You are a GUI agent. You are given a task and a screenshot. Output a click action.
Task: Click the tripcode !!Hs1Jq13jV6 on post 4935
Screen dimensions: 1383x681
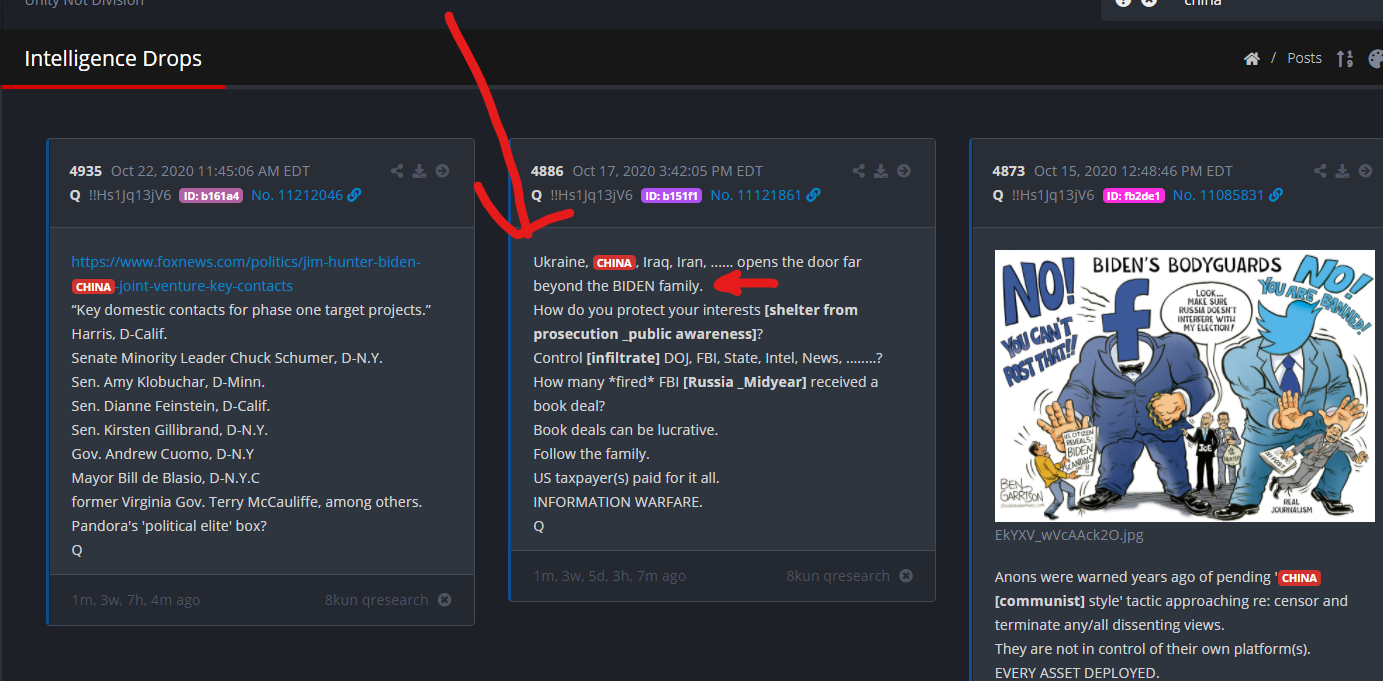130,195
